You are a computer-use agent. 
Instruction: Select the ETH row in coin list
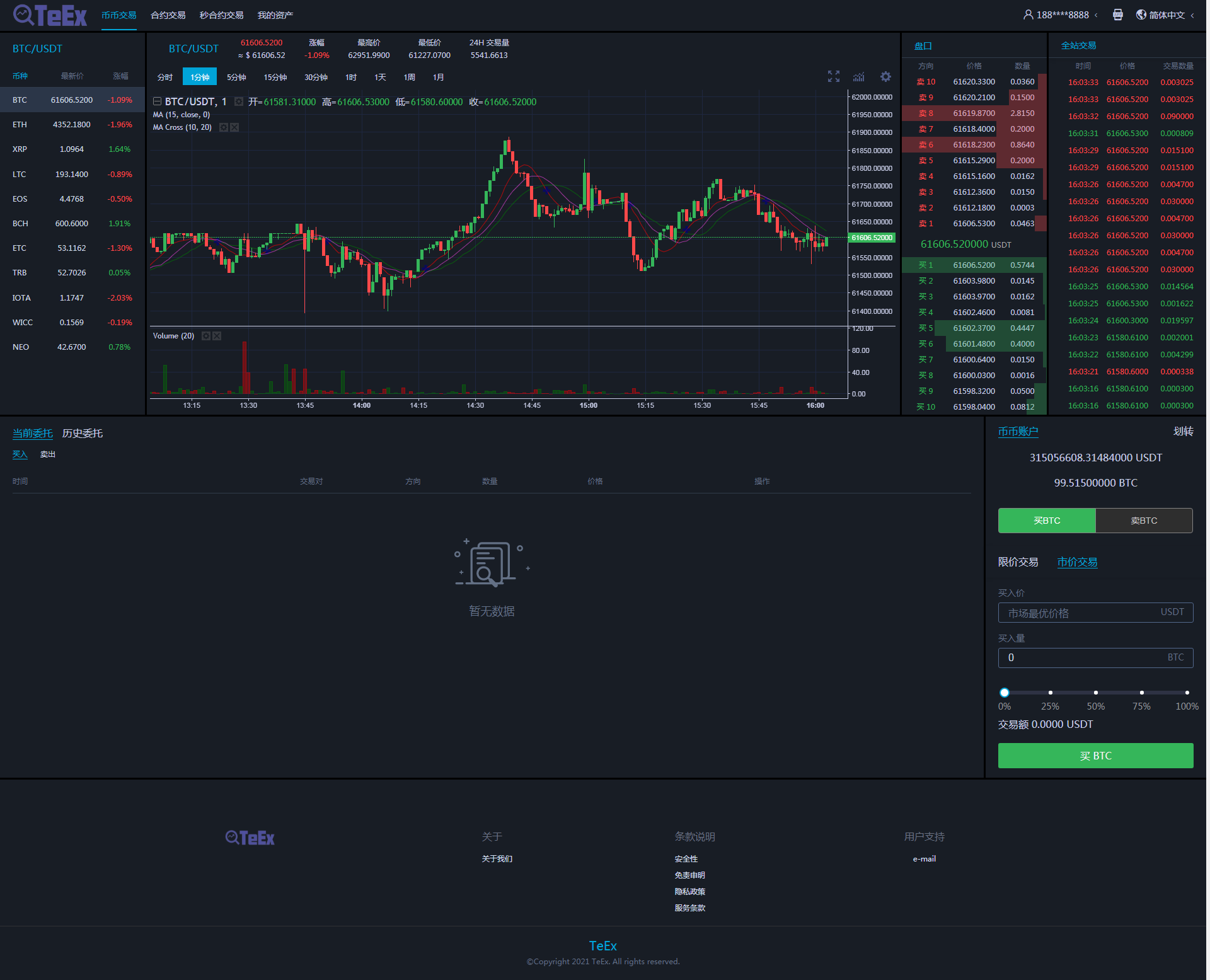pyautogui.click(x=72, y=125)
